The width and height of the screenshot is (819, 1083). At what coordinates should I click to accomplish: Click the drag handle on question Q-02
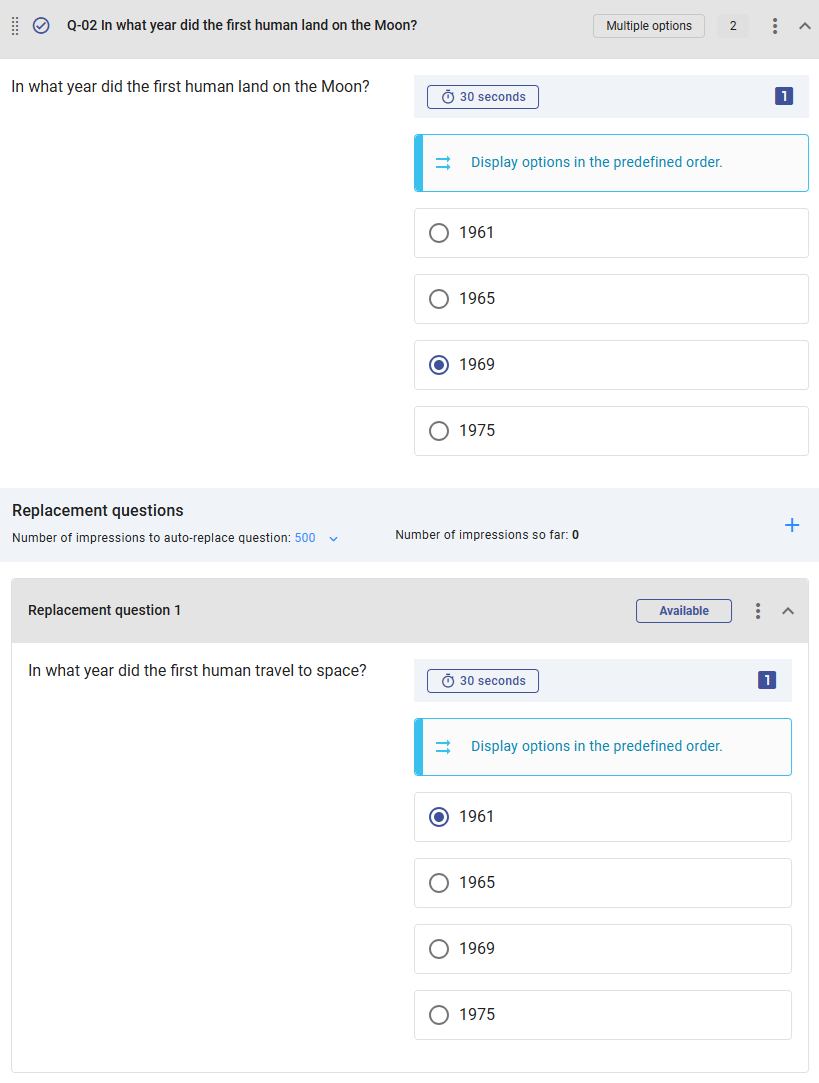tap(14, 25)
